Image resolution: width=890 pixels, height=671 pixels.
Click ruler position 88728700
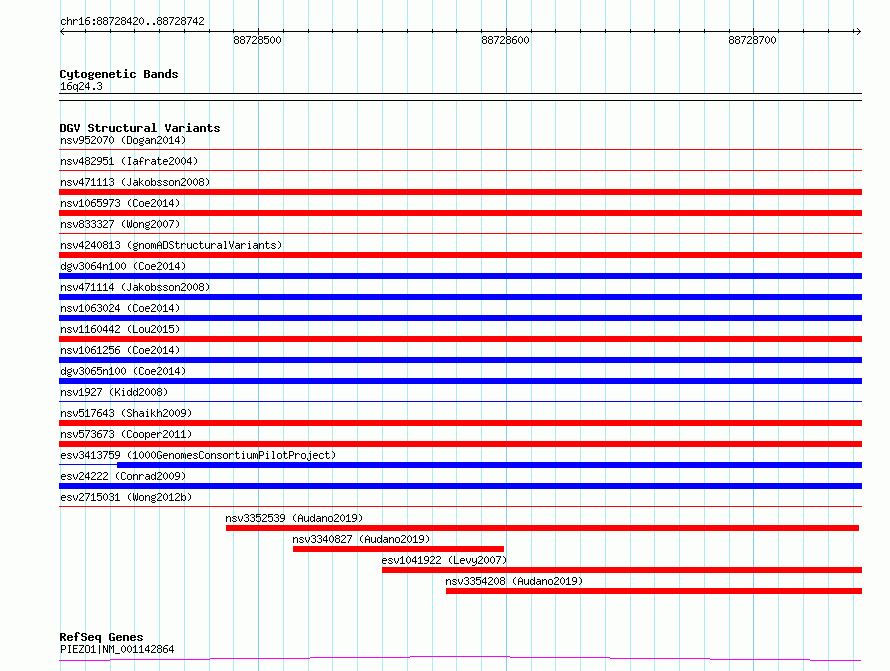point(752,40)
